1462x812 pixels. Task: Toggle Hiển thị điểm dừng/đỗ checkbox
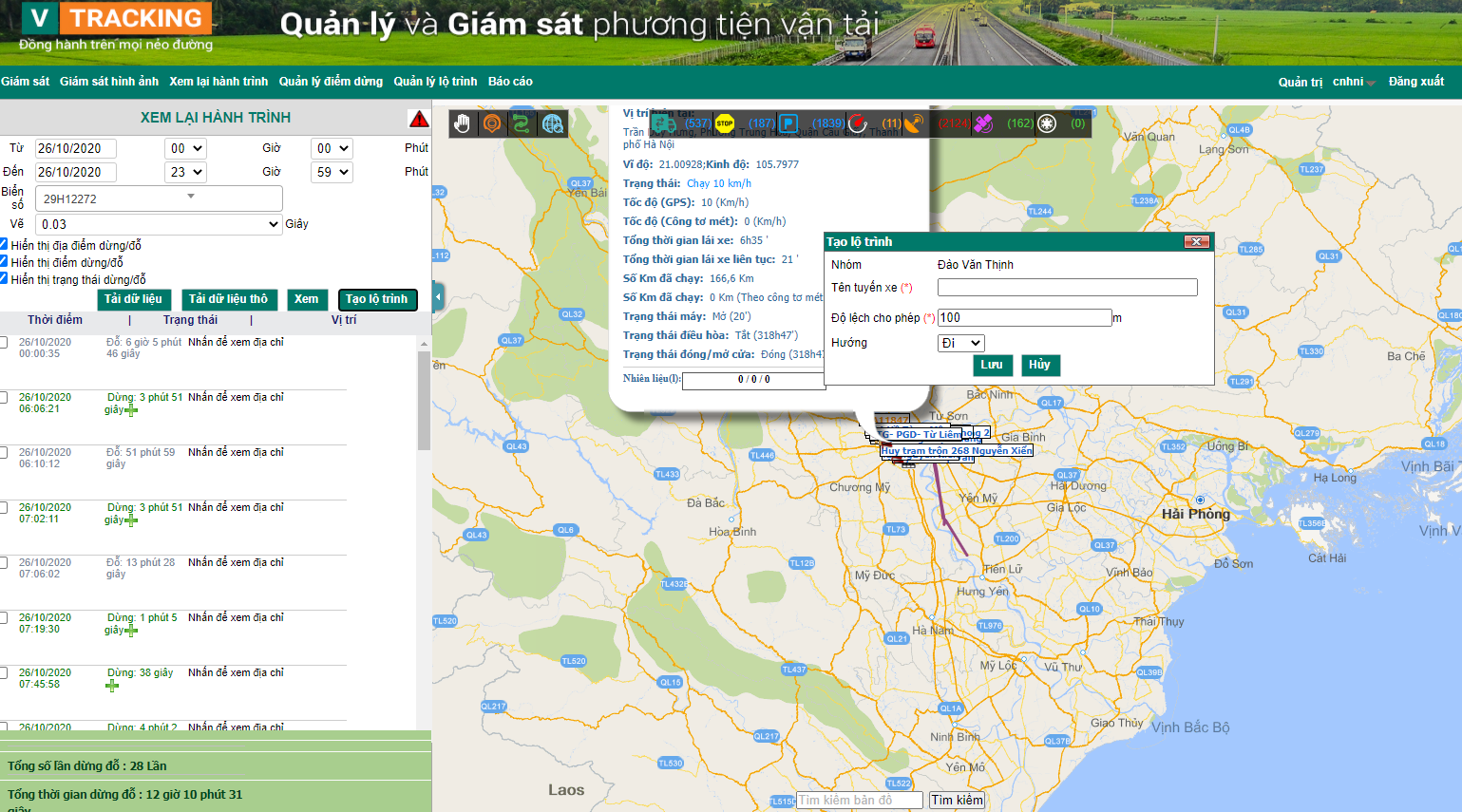[4, 261]
